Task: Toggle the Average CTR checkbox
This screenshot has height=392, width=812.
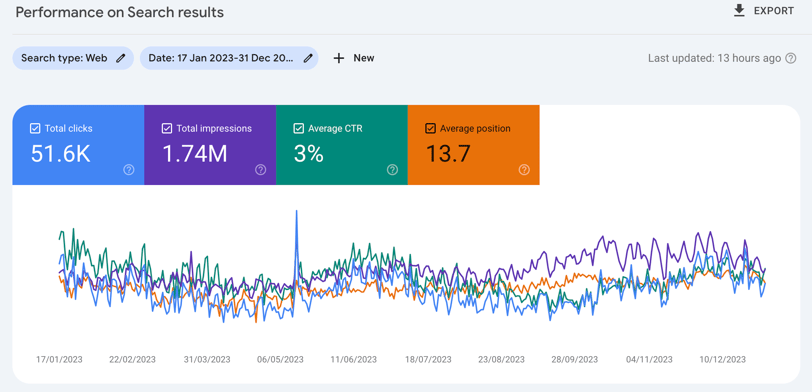Action: pyautogui.click(x=298, y=128)
